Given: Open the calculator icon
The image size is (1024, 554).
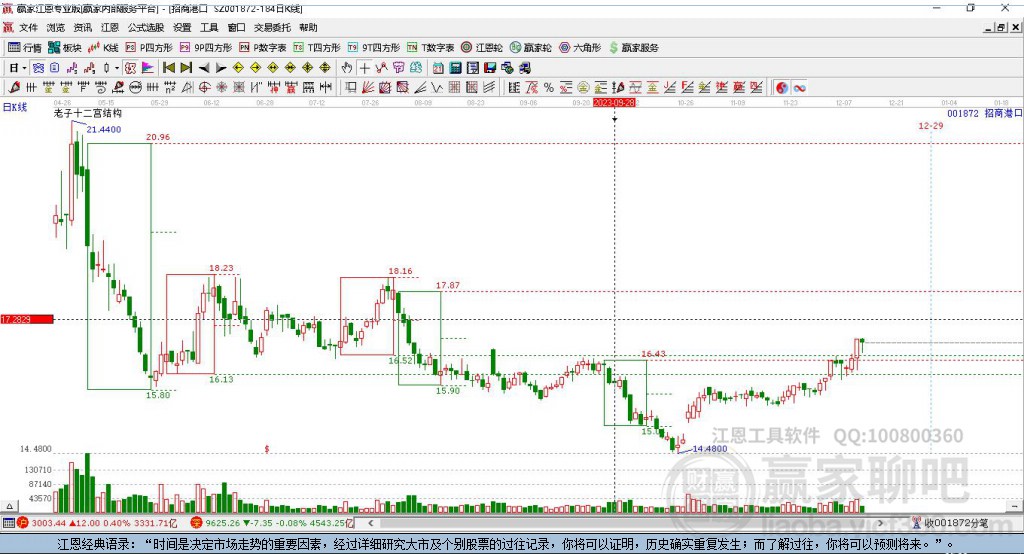Looking at the screenshot, I should [x=455, y=68].
